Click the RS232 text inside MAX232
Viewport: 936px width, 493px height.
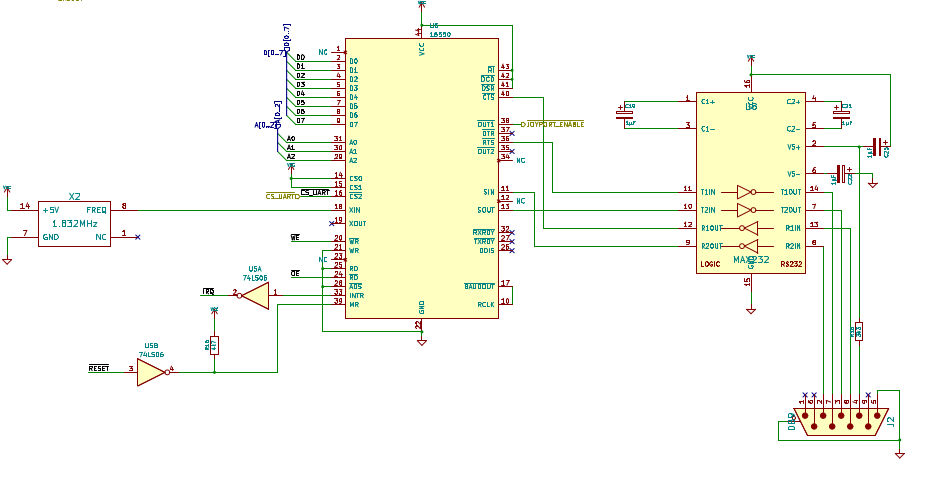coord(791,264)
